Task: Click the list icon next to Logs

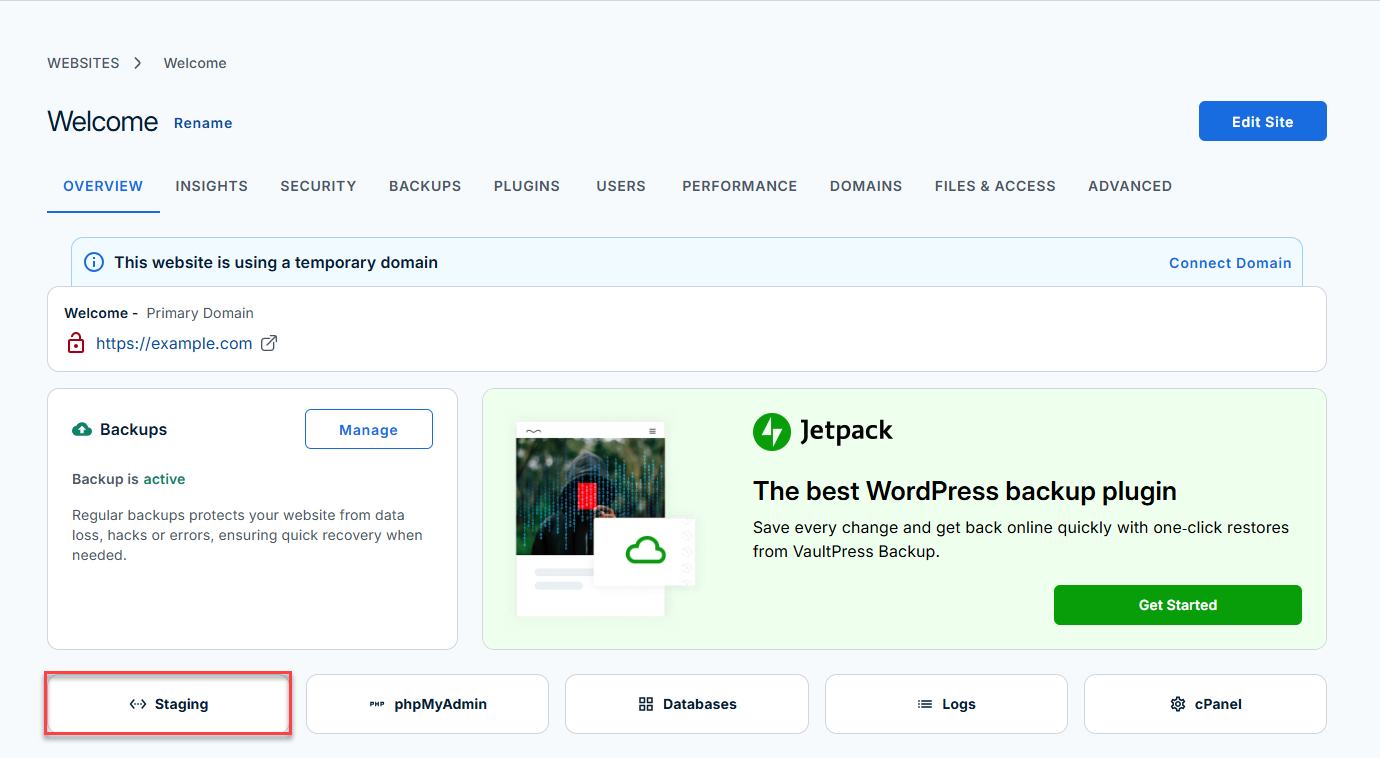Action: tap(925, 704)
